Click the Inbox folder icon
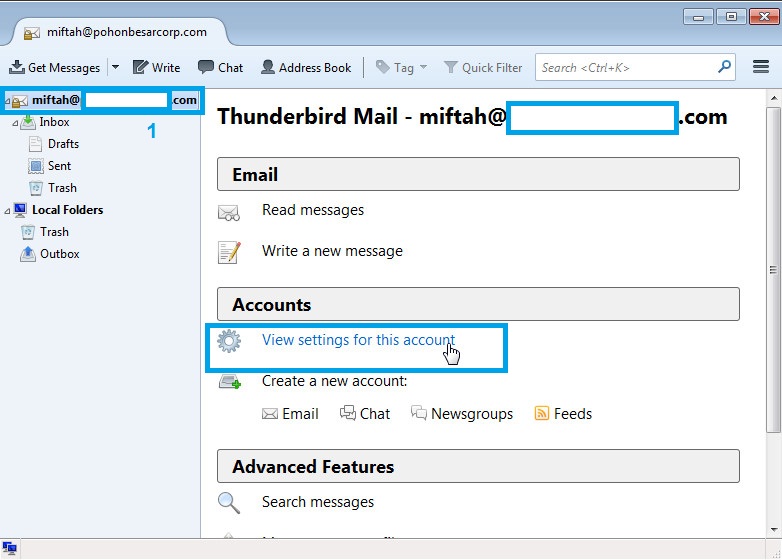This screenshot has width=782, height=560. point(28,122)
